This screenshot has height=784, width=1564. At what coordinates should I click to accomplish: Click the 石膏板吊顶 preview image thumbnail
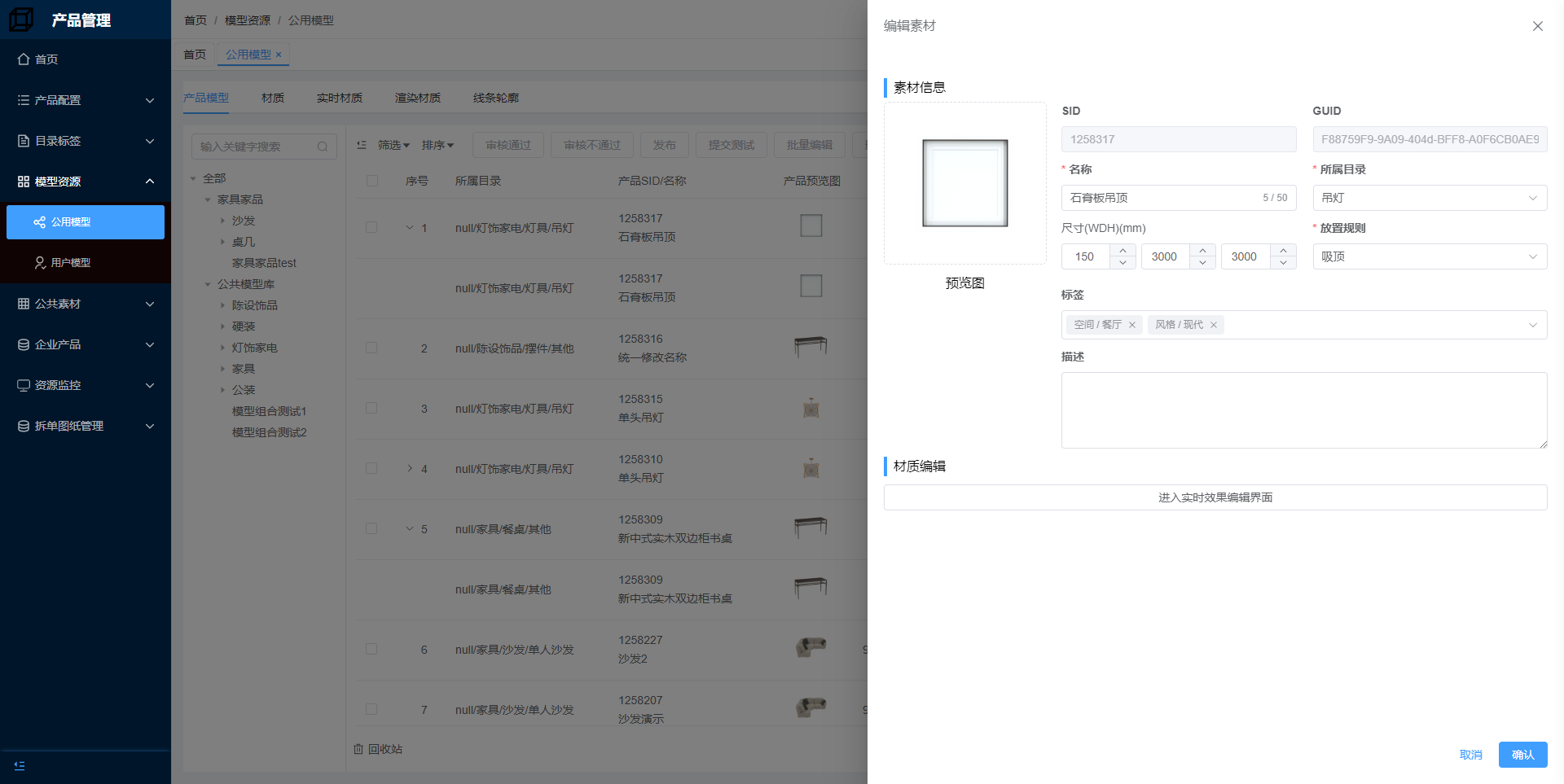(965, 183)
